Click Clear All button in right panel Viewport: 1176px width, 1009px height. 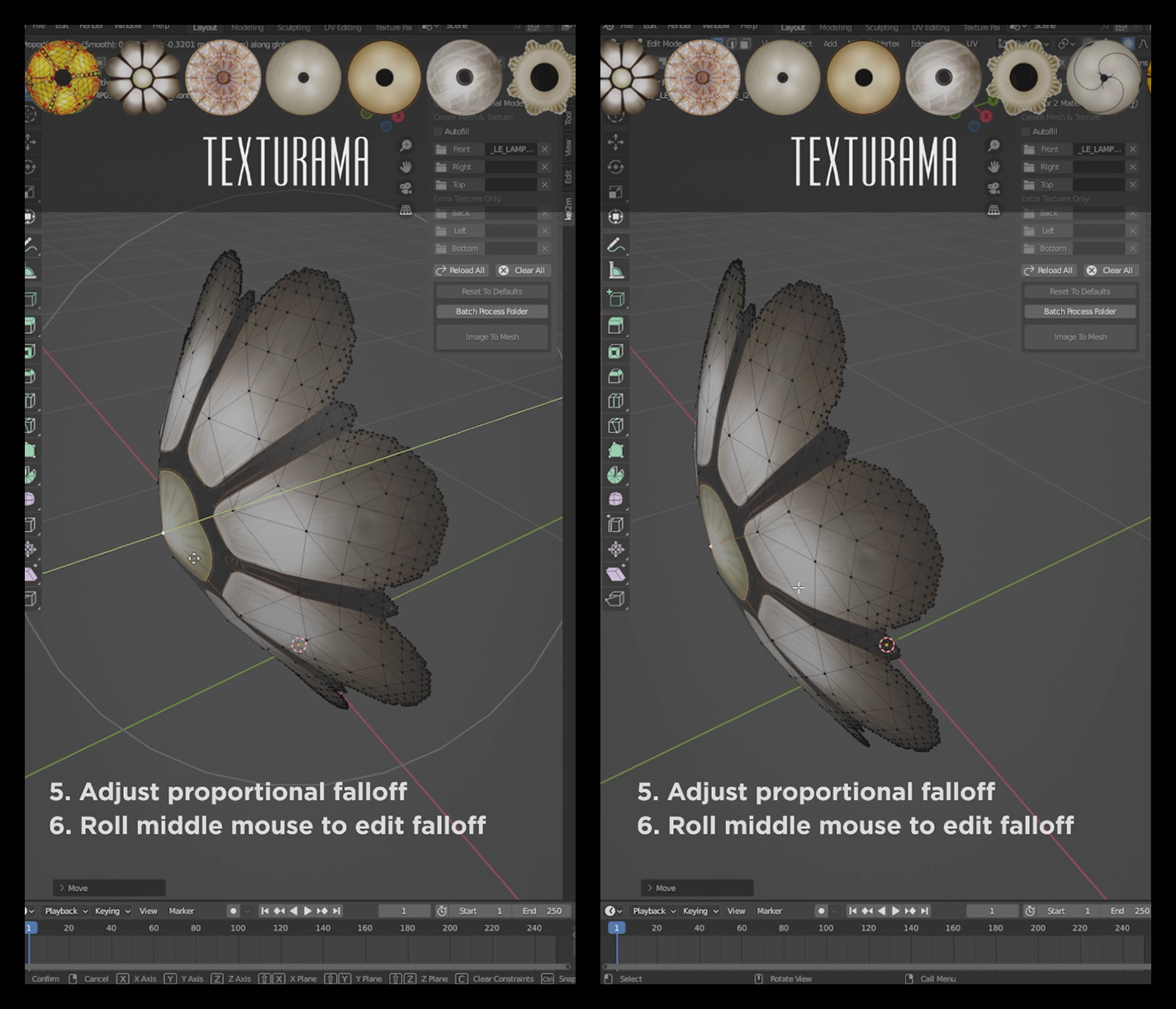tap(1111, 270)
